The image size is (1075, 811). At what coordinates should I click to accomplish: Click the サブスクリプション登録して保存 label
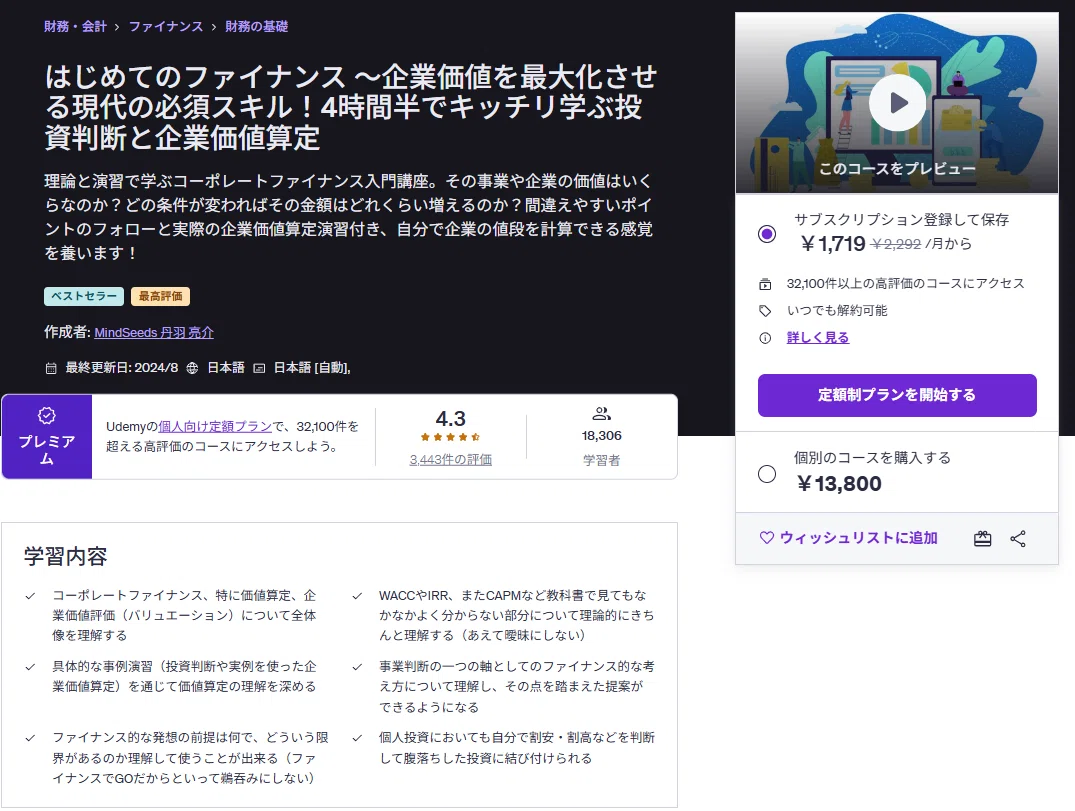902,219
